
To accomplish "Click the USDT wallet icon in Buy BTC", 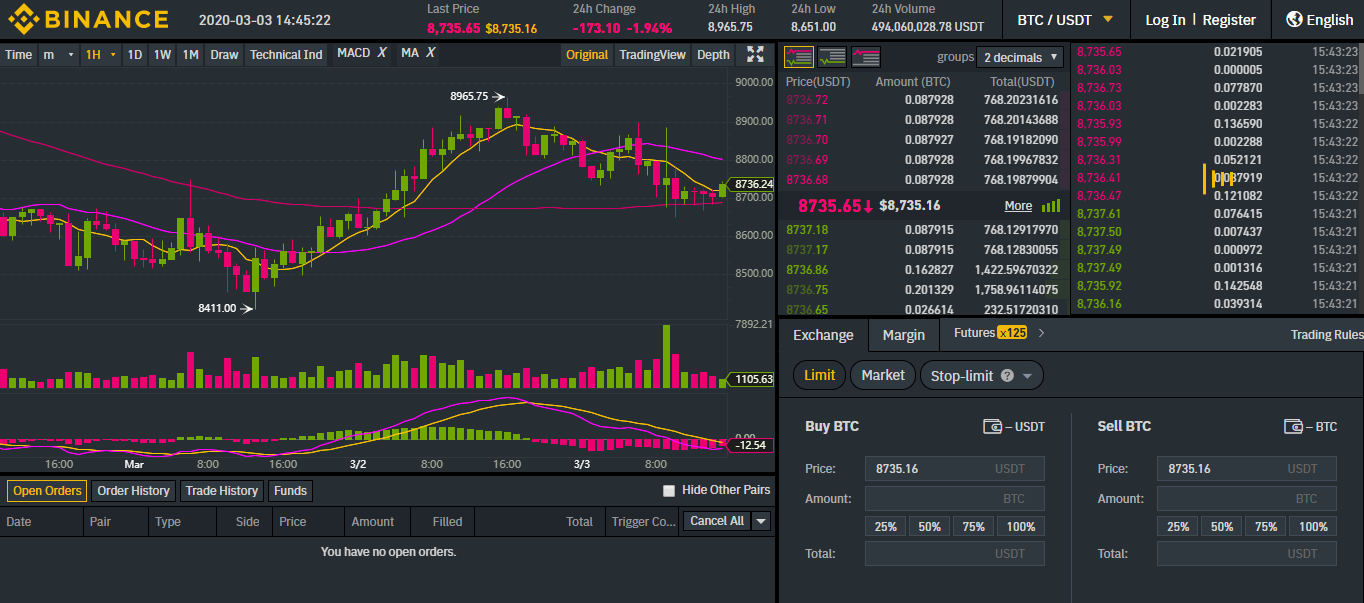I will [993, 427].
